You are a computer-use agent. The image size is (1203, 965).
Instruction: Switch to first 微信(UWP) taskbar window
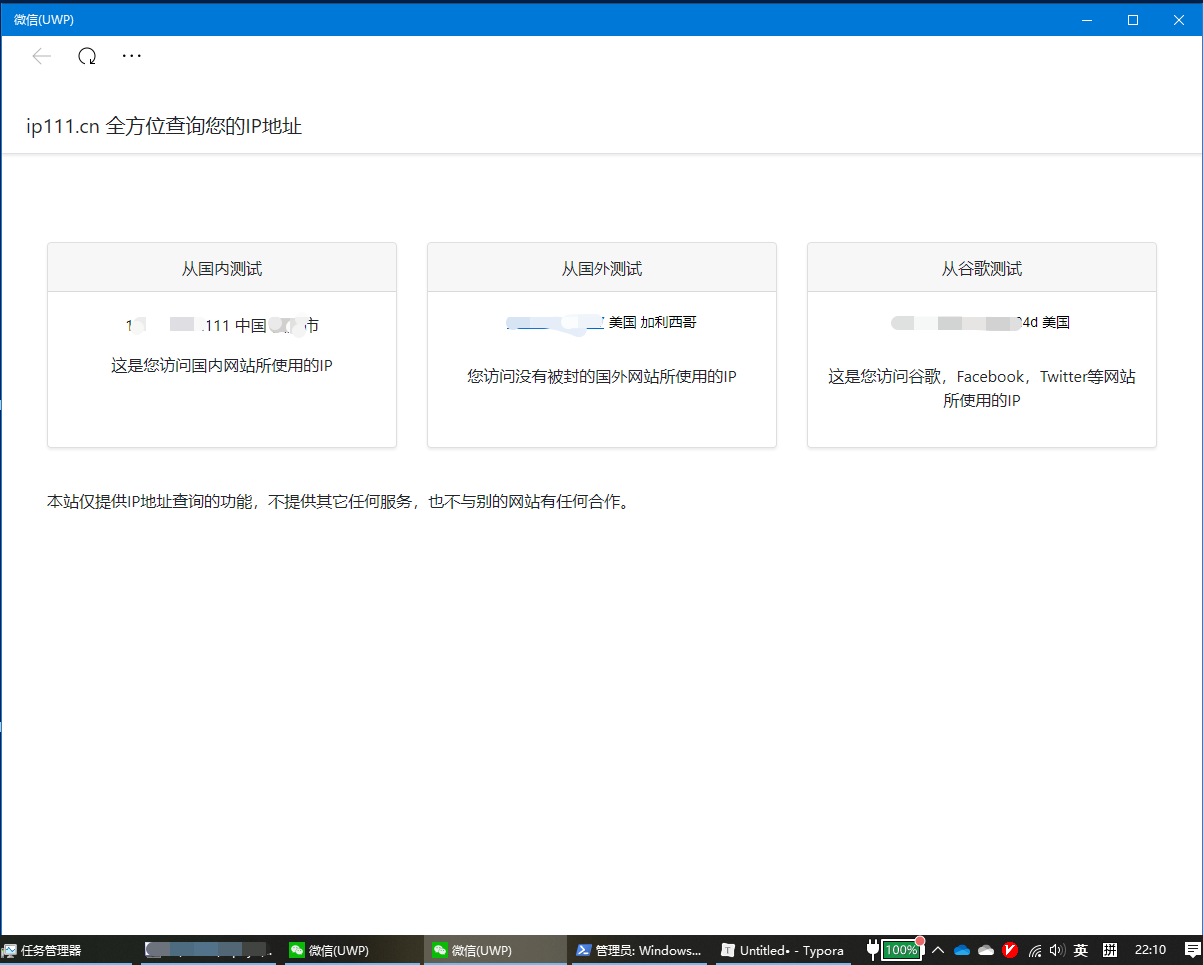point(353,950)
